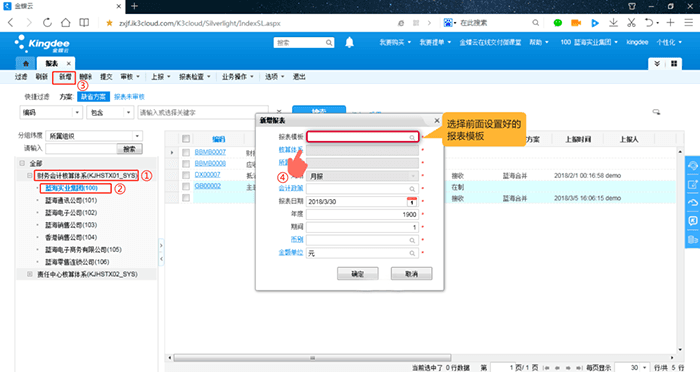Expand the 责任中心核算体系 tree node
Screen dimensions: 700x372
click(x=29, y=274)
